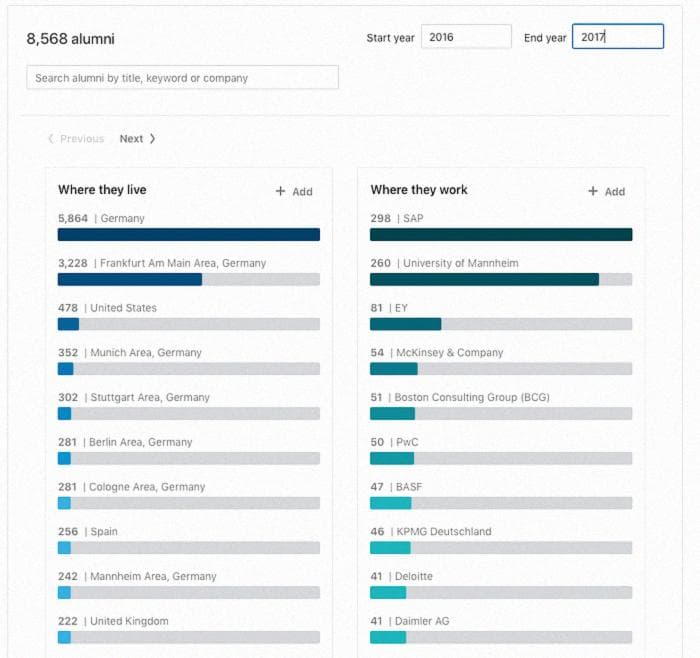Click plus icon in Where they live
The width and height of the screenshot is (700, 658).
click(x=280, y=191)
